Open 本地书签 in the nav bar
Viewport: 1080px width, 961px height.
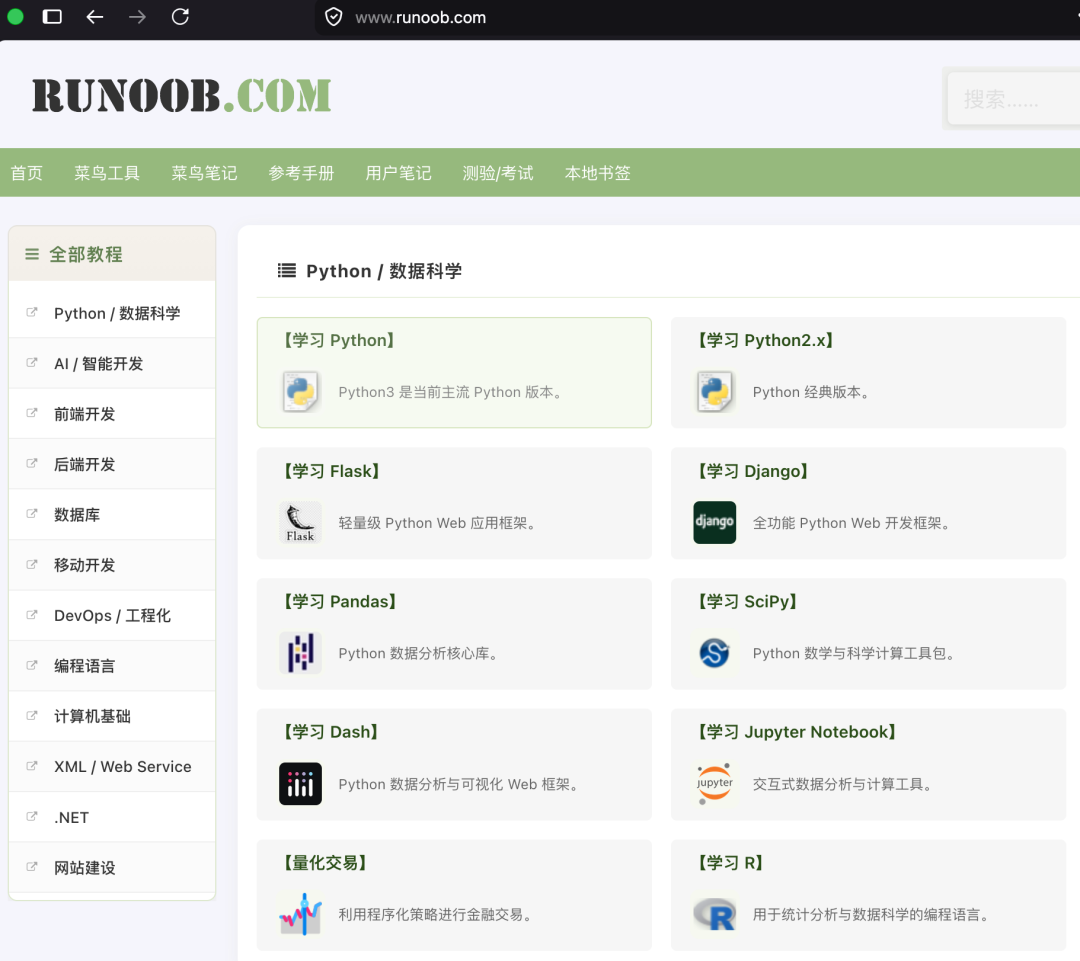click(597, 173)
